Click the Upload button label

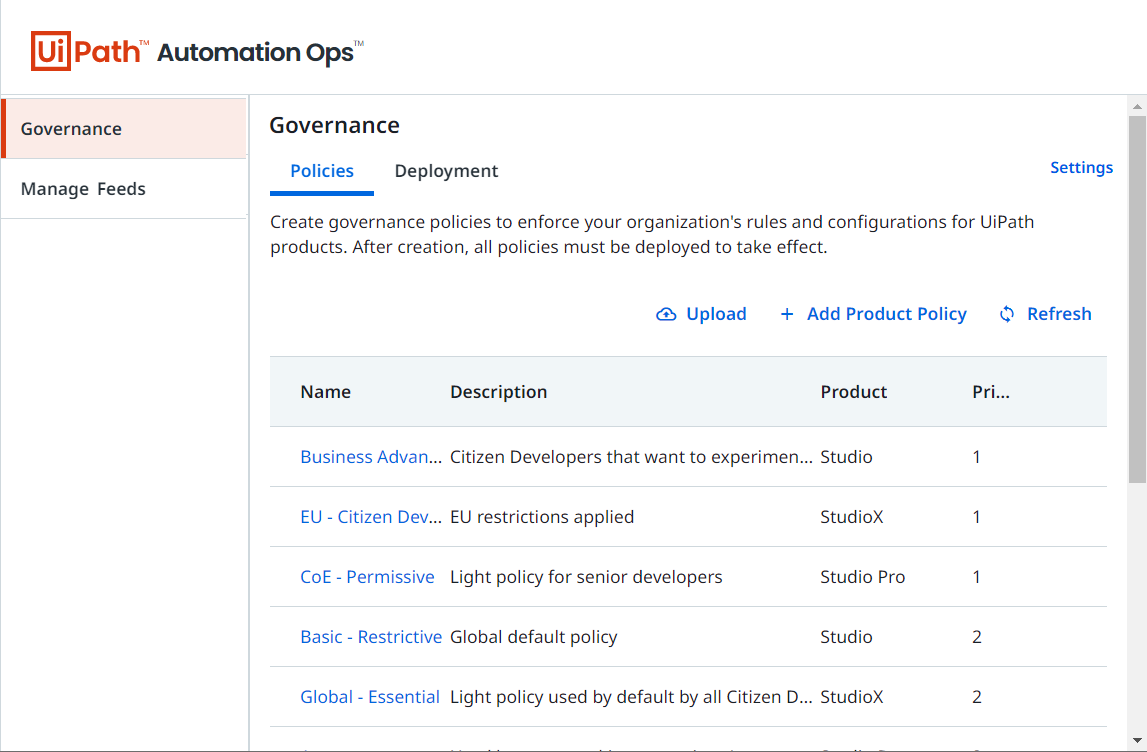pyautogui.click(x=716, y=314)
